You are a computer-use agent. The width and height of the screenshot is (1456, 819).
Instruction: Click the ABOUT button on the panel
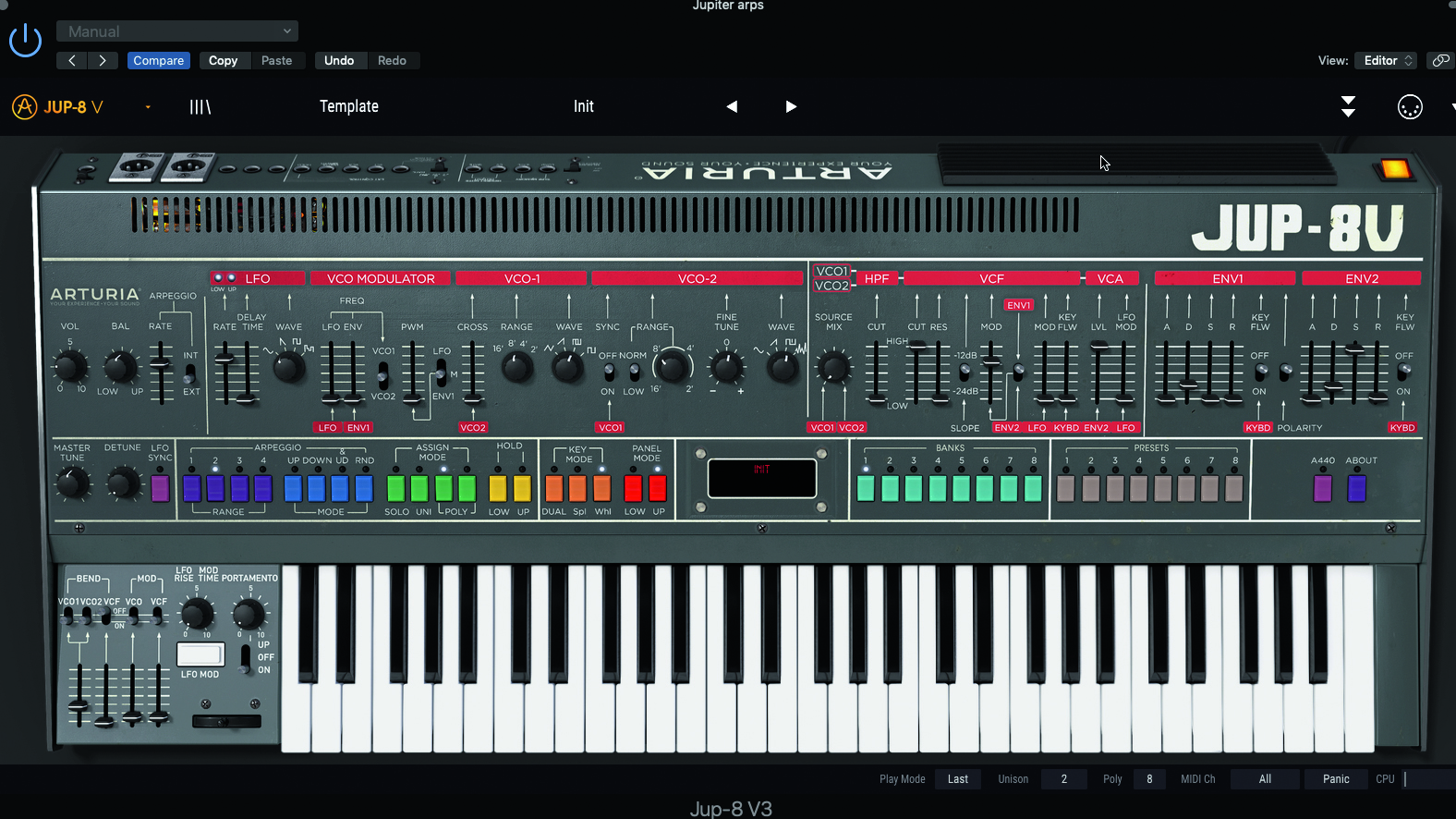pyautogui.click(x=1357, y=487)
